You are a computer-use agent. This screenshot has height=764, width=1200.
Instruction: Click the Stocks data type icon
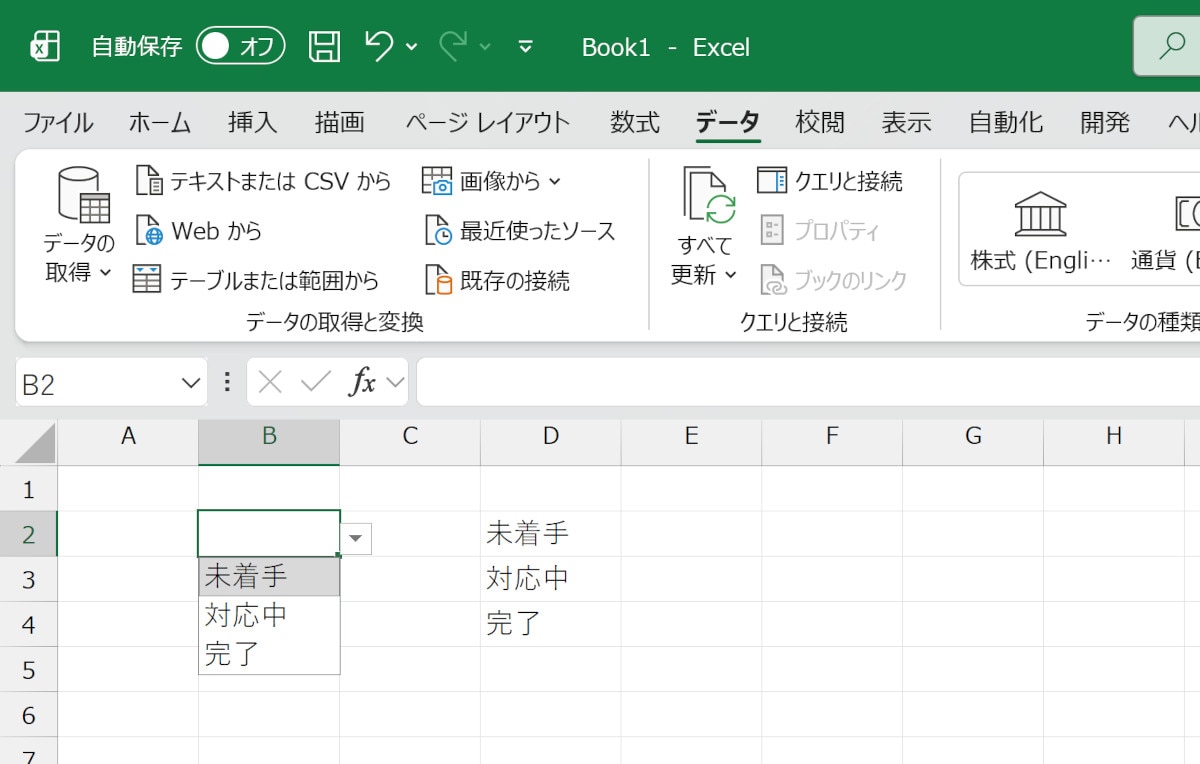1040,213
